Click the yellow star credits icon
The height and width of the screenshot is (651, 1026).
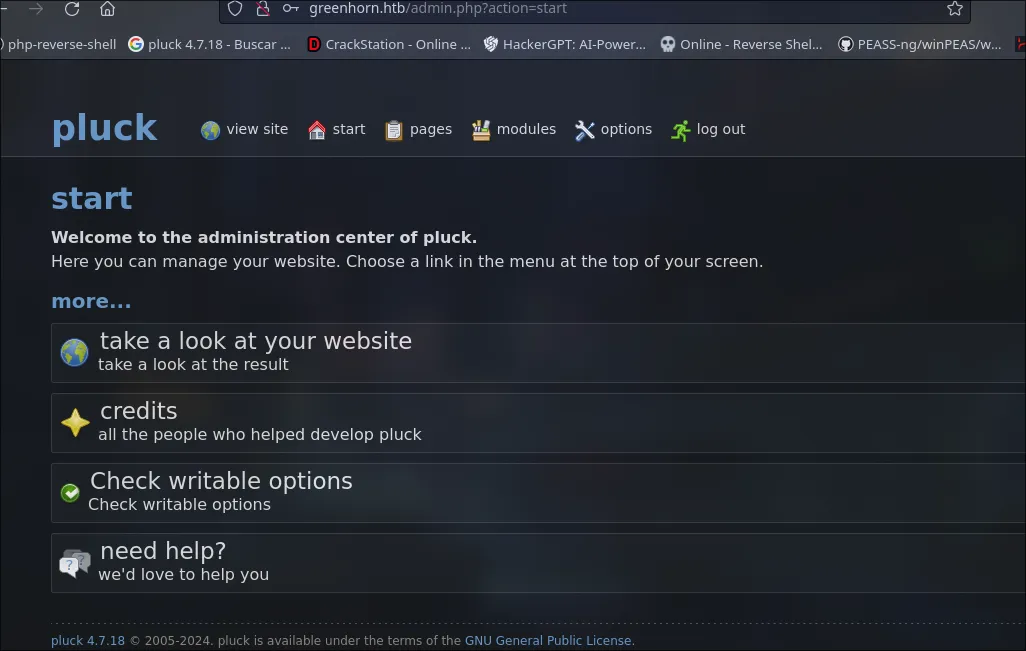coord(75,423)
